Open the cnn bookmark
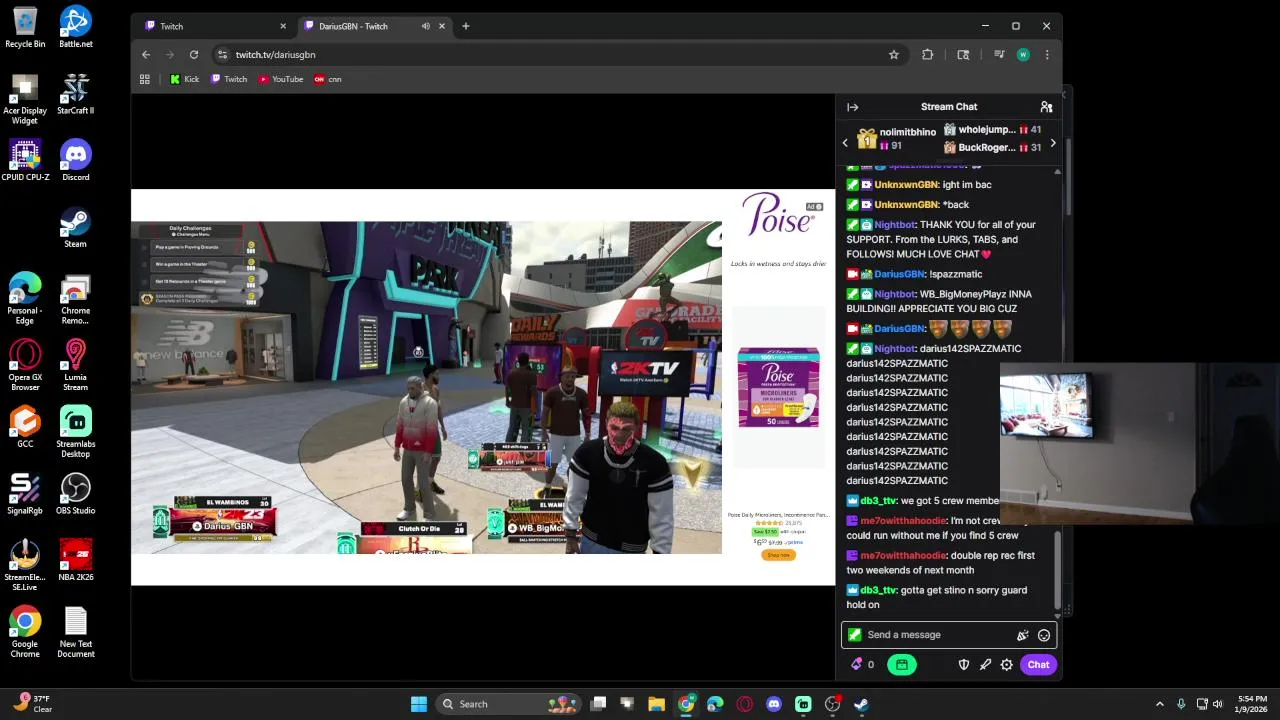 [328, 79]
